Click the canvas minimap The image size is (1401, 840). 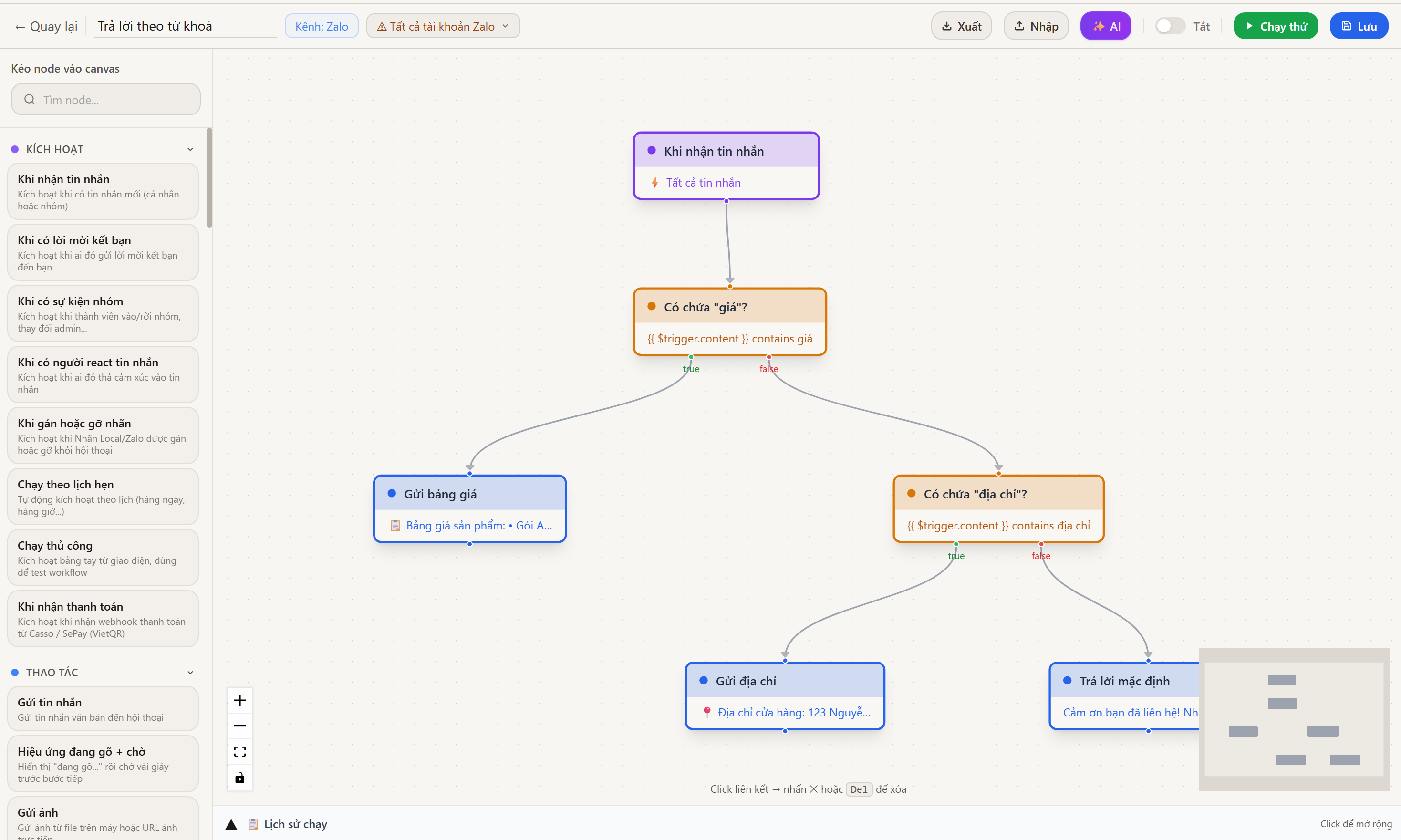(1294, 719)
